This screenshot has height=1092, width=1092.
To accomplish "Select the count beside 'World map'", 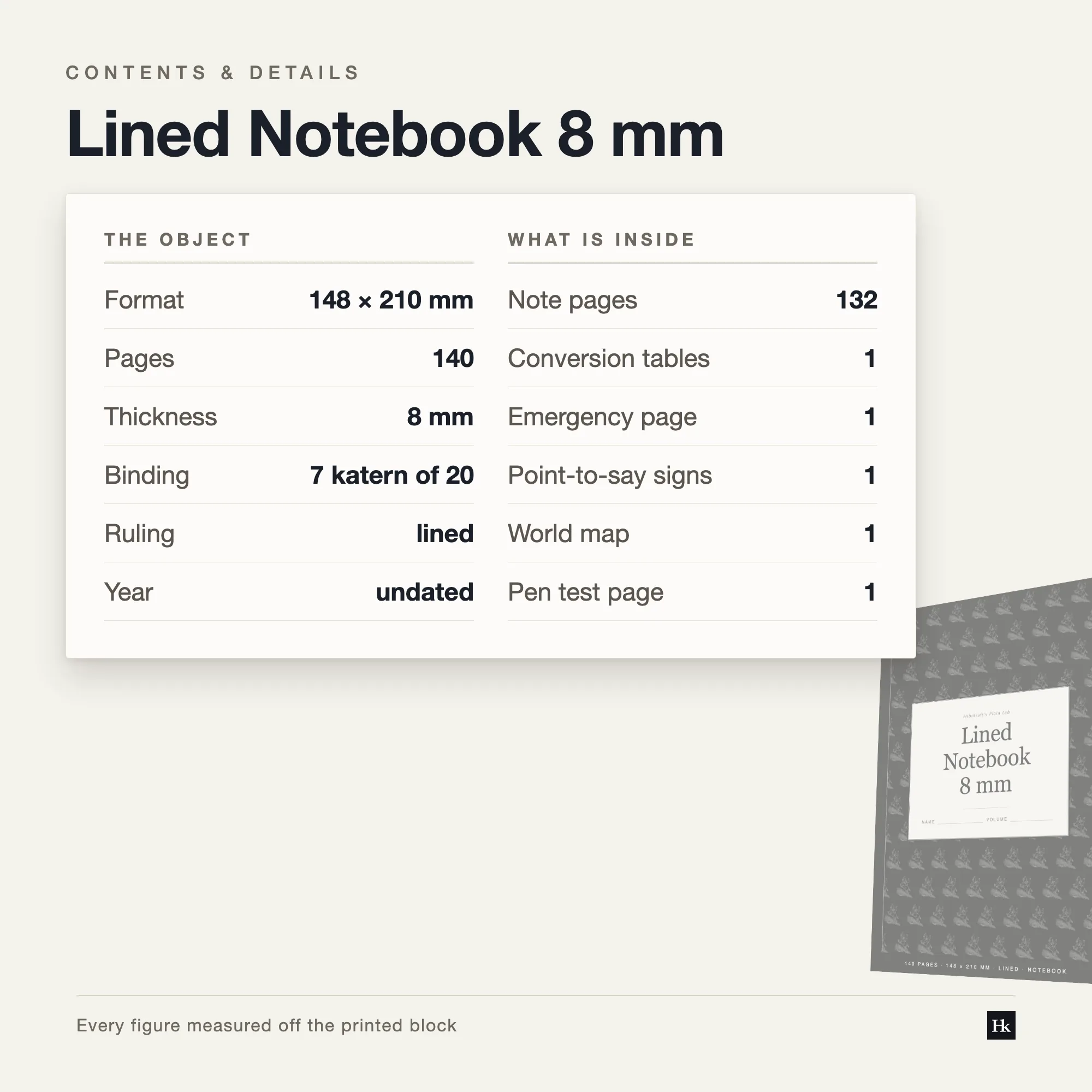I will pyautogui.click(x=870, y=533).
